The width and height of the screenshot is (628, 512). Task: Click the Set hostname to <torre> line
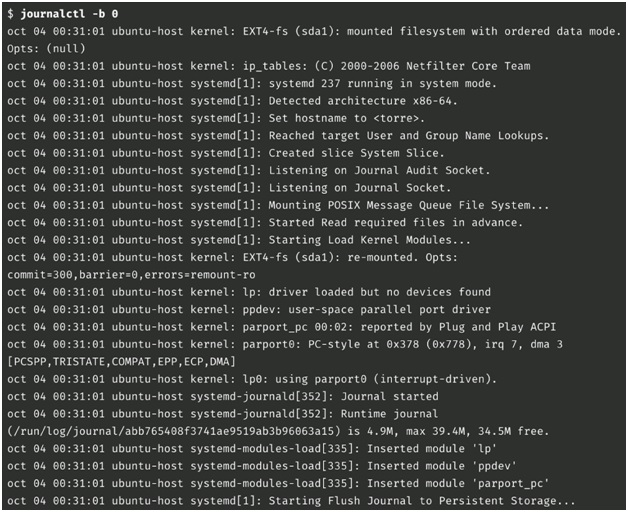(216, 118)
